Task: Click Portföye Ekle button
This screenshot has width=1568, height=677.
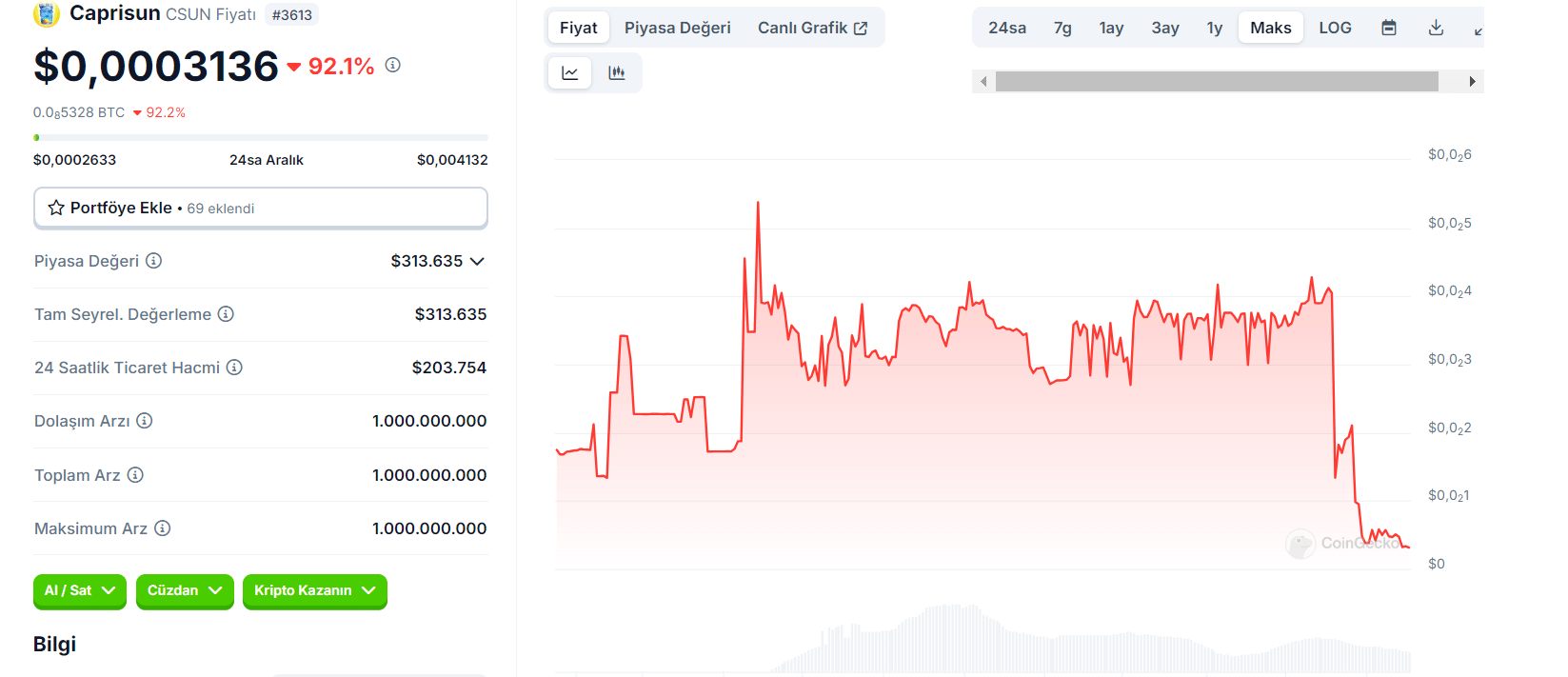Action: [260, 208]
